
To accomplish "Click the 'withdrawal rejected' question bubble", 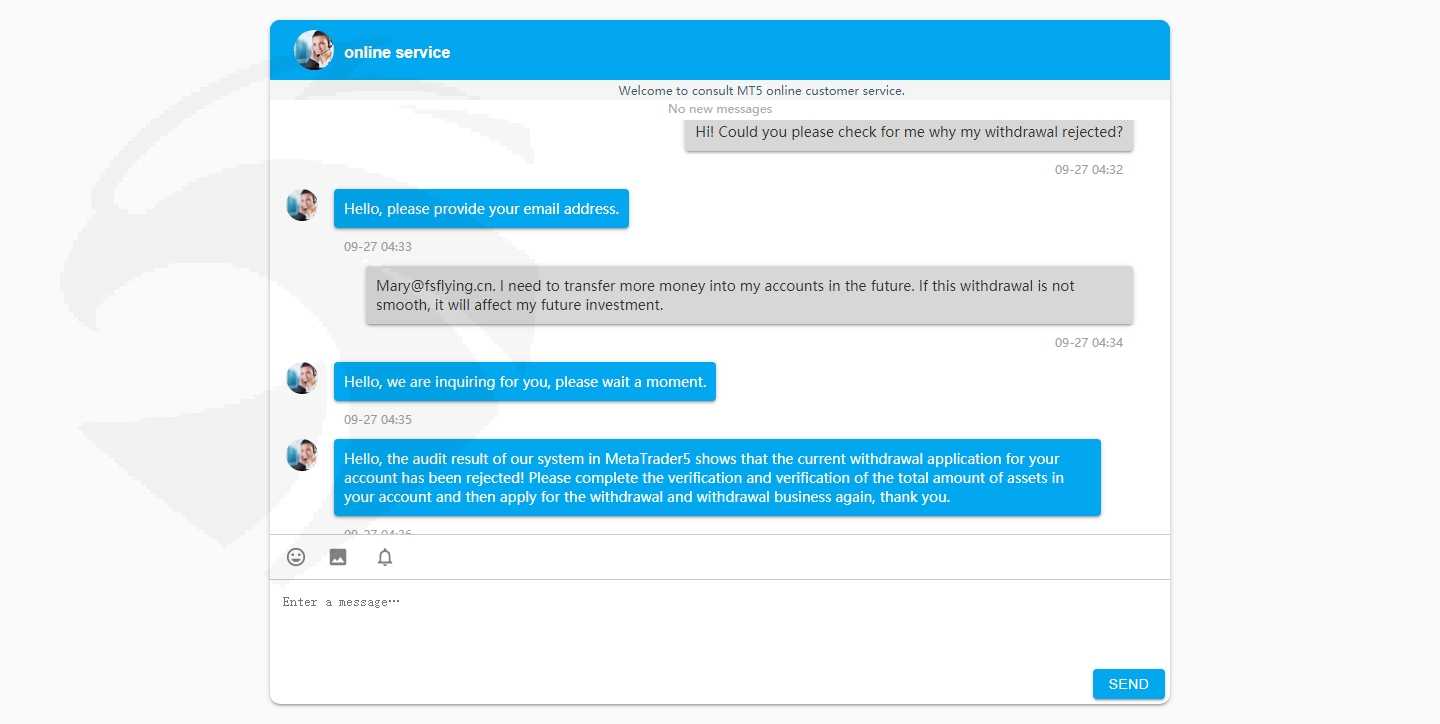I will point(909,132).
